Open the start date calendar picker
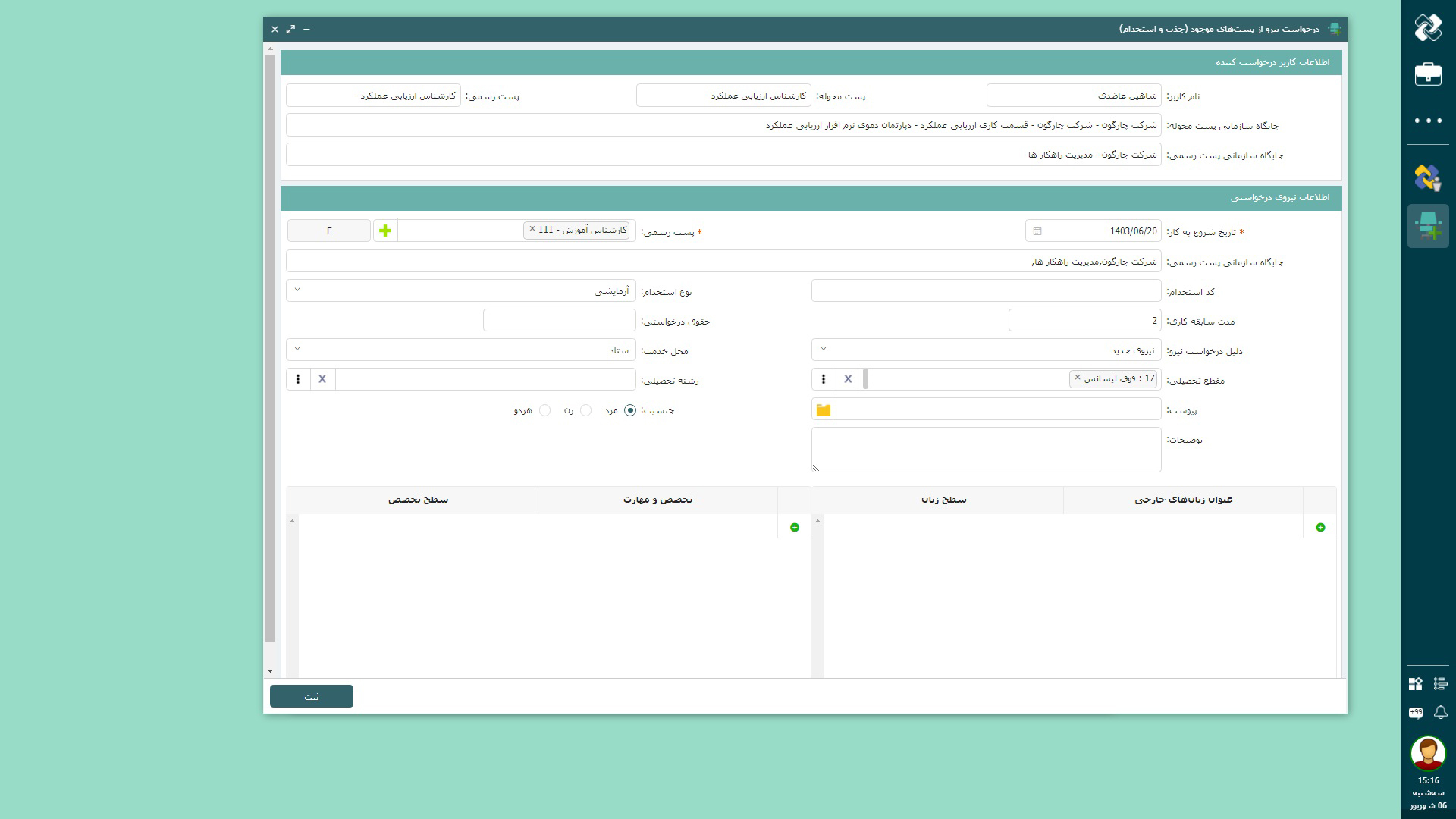Viewport: 1456px width, 819px height. tap(1037, 231)
